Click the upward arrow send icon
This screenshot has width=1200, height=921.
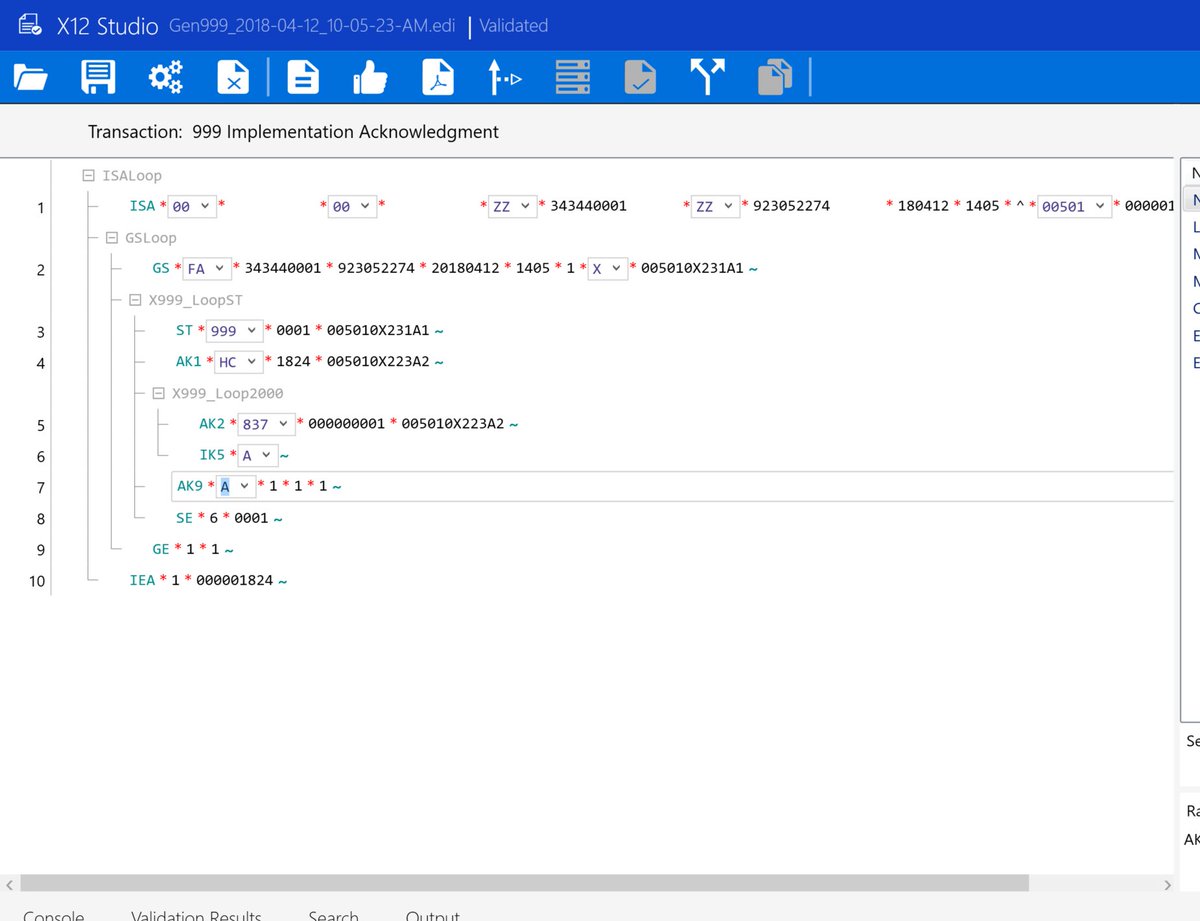pos(505,78)
